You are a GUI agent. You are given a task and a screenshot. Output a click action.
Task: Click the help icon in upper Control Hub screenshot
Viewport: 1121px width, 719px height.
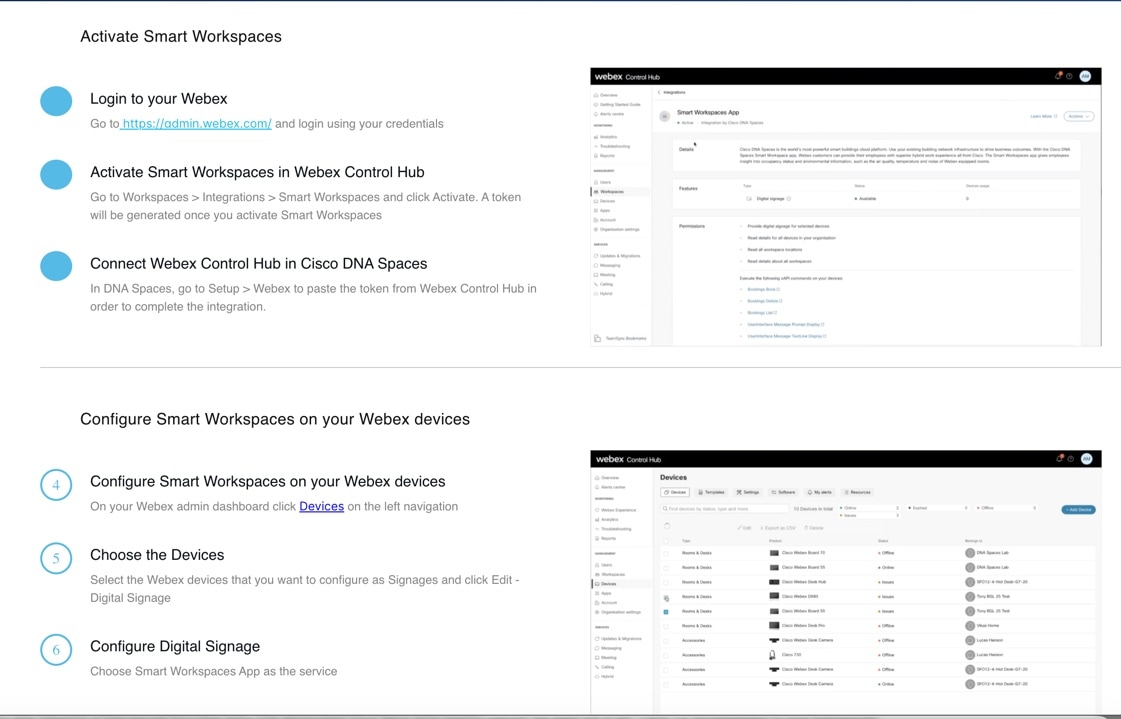(1070, 76)
